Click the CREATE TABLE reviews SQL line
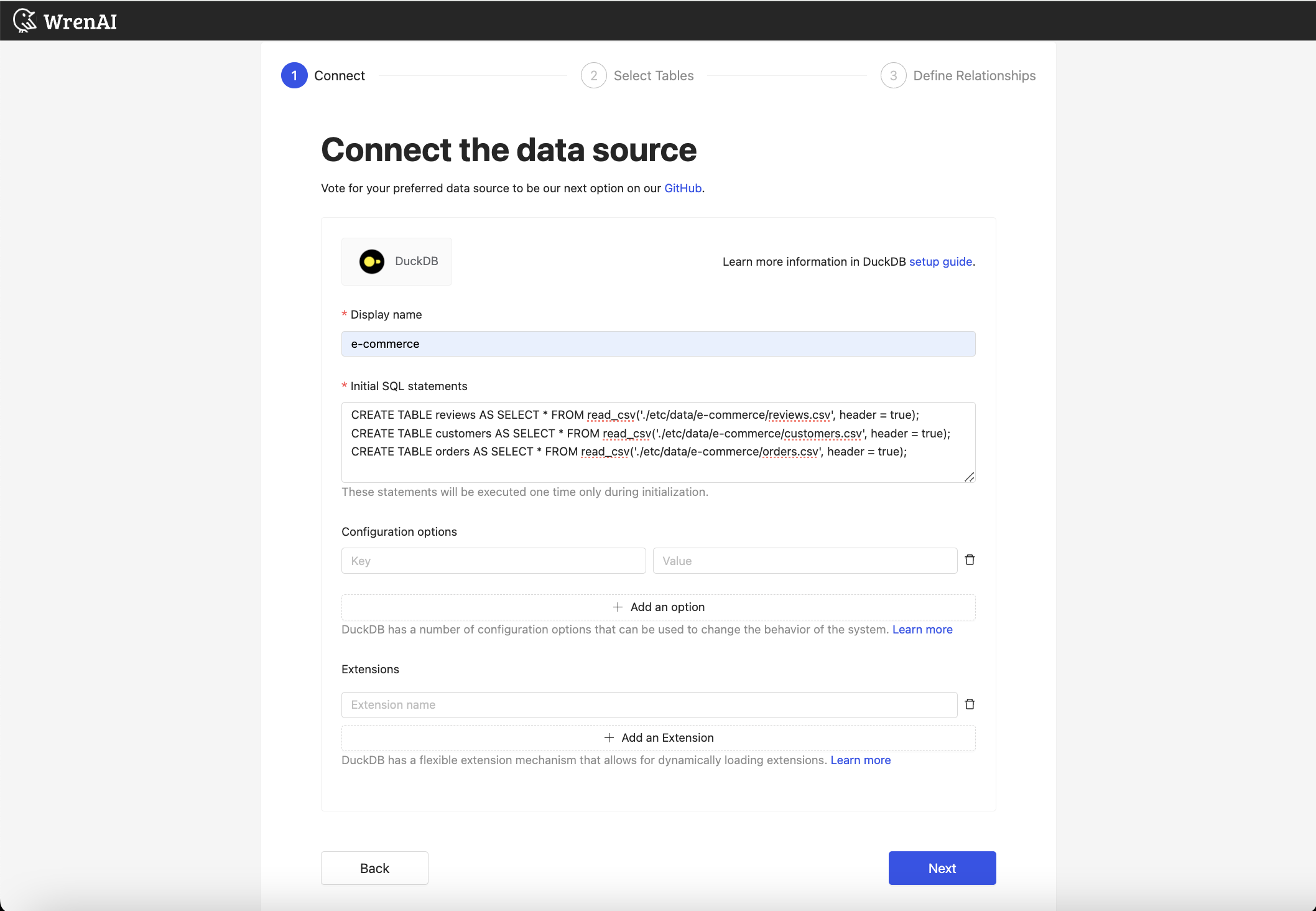 tap(635, 414)
